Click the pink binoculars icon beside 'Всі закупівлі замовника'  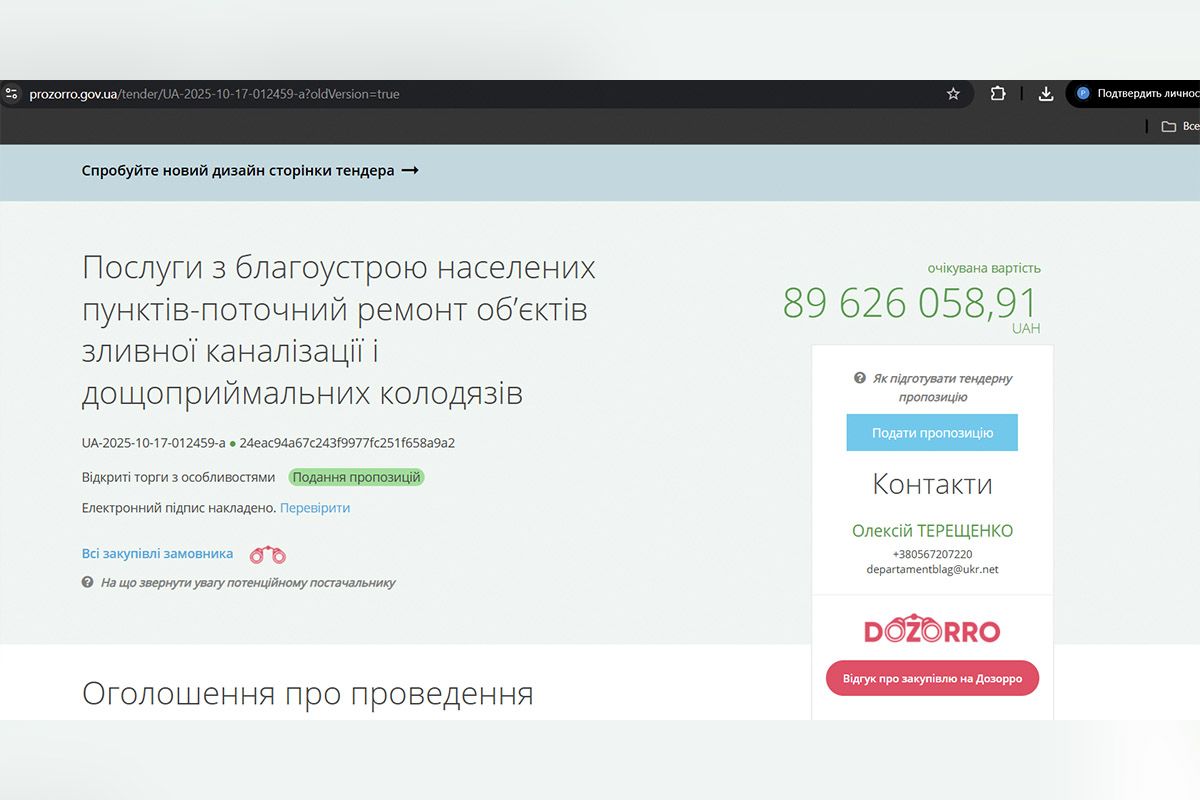266,554
